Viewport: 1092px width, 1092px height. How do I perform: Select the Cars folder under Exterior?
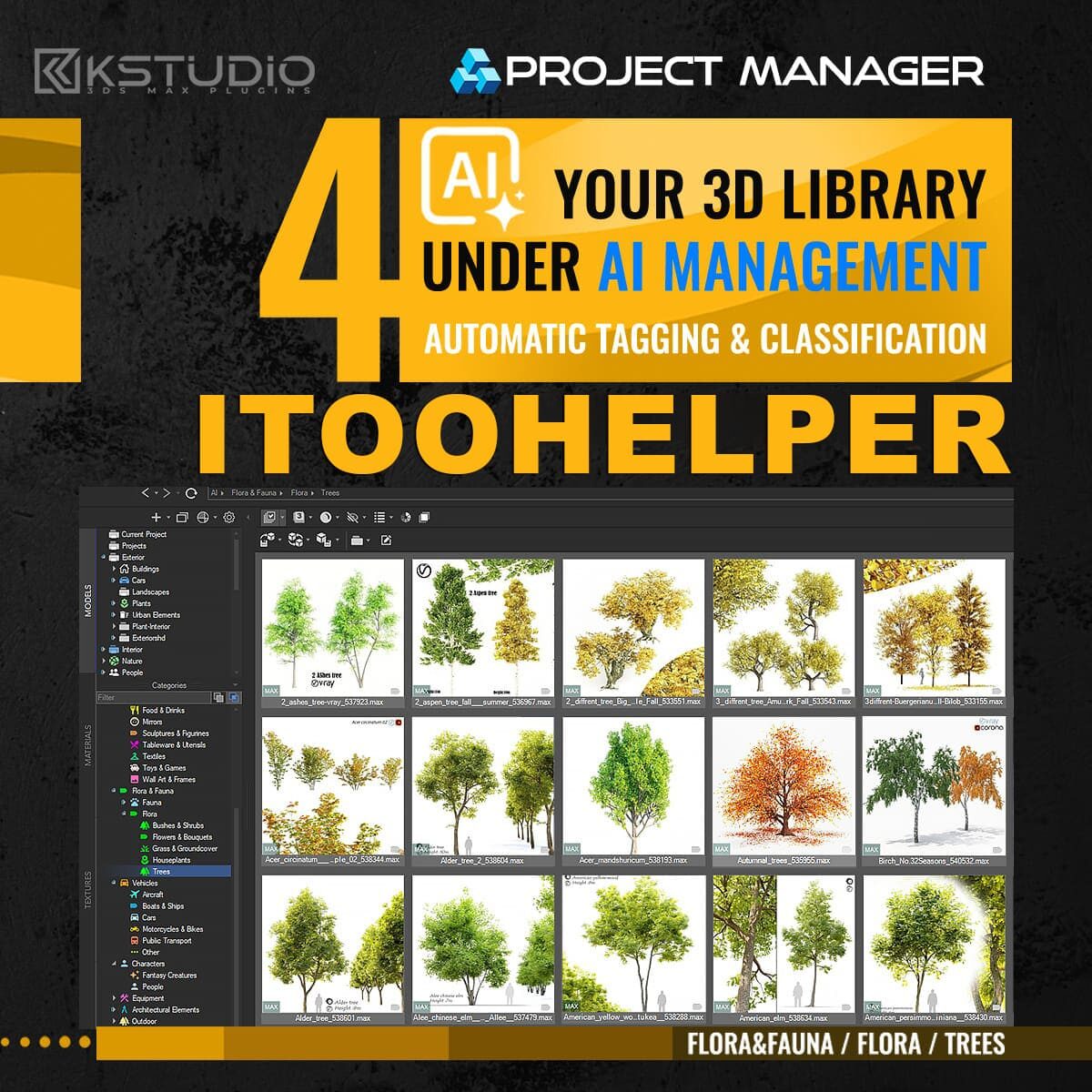point(138,581)
